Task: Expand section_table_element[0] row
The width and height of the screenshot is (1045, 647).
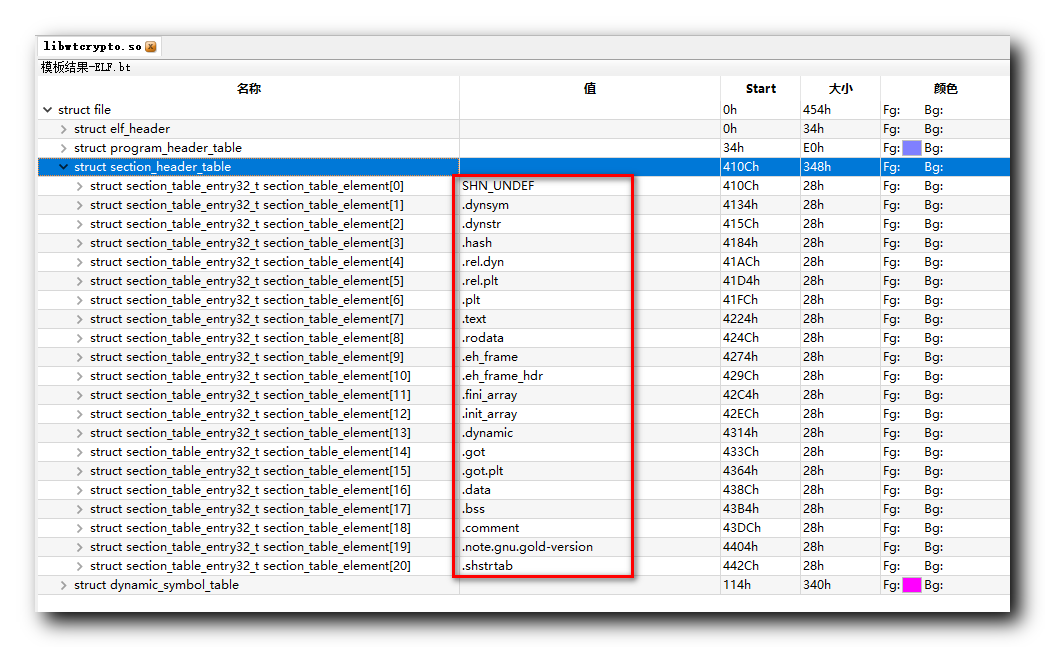Action: pyautogui.click(x=79, y=186)
